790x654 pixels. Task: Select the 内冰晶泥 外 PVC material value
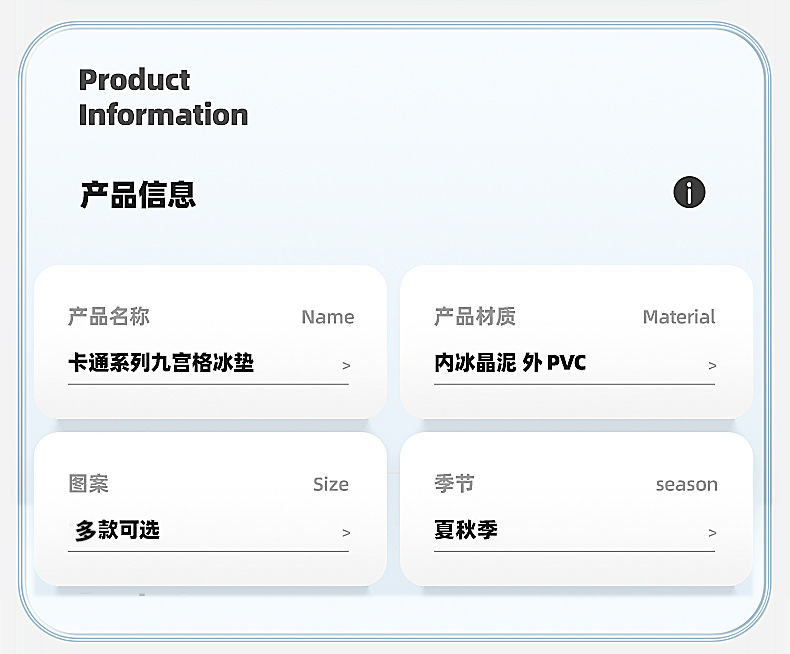coord(510,363)
